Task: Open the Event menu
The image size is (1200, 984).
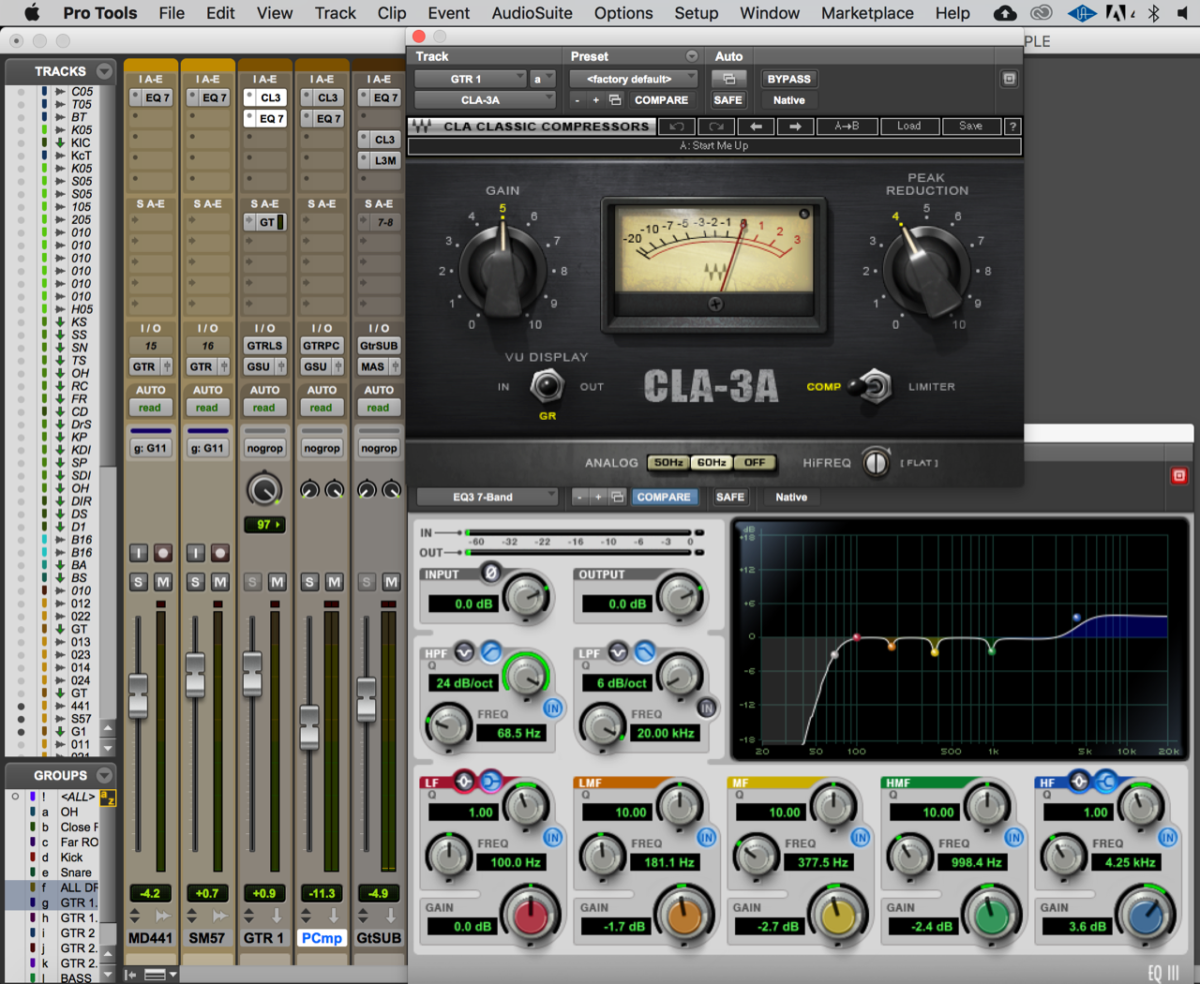Action: click(x=449, y=13)
